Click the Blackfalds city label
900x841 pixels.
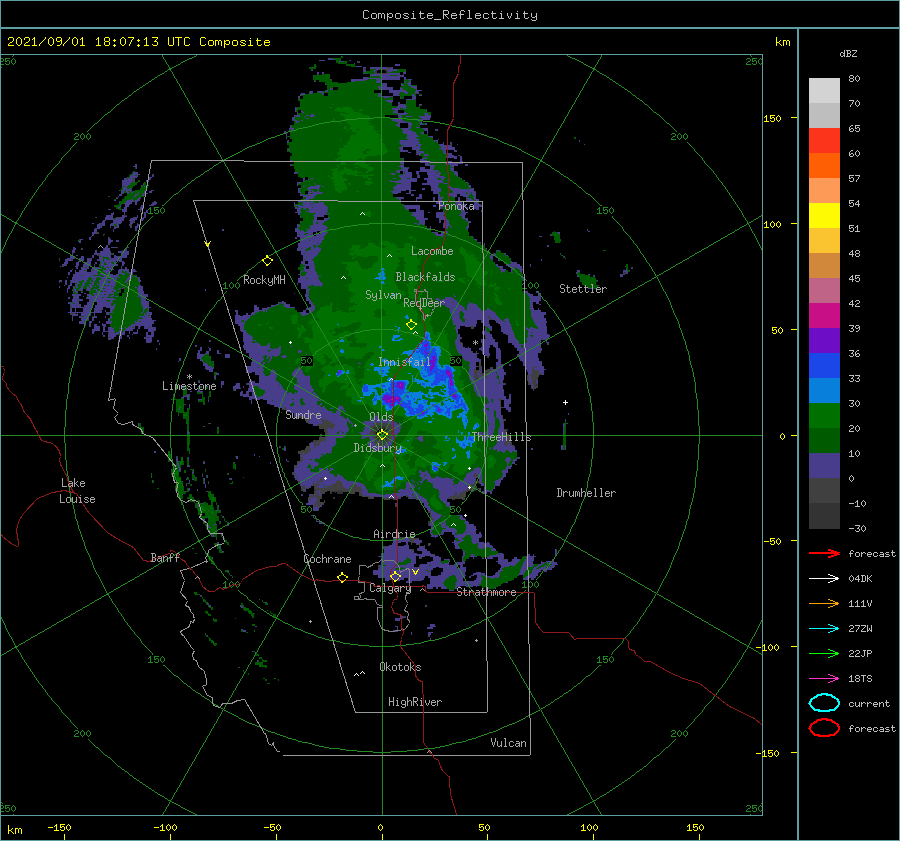[x=425, y=277]
